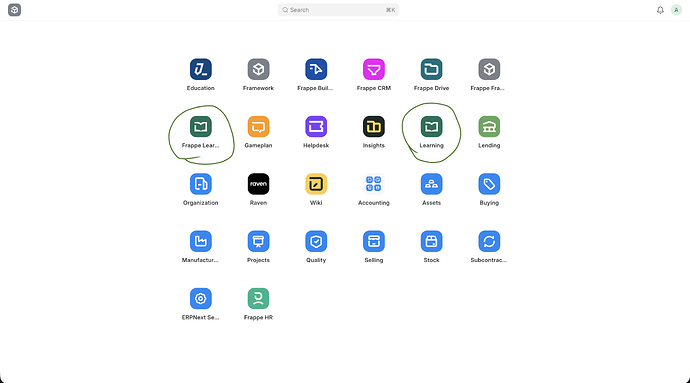
Task: Open the Learning app
Action: [x=431, y=127]
